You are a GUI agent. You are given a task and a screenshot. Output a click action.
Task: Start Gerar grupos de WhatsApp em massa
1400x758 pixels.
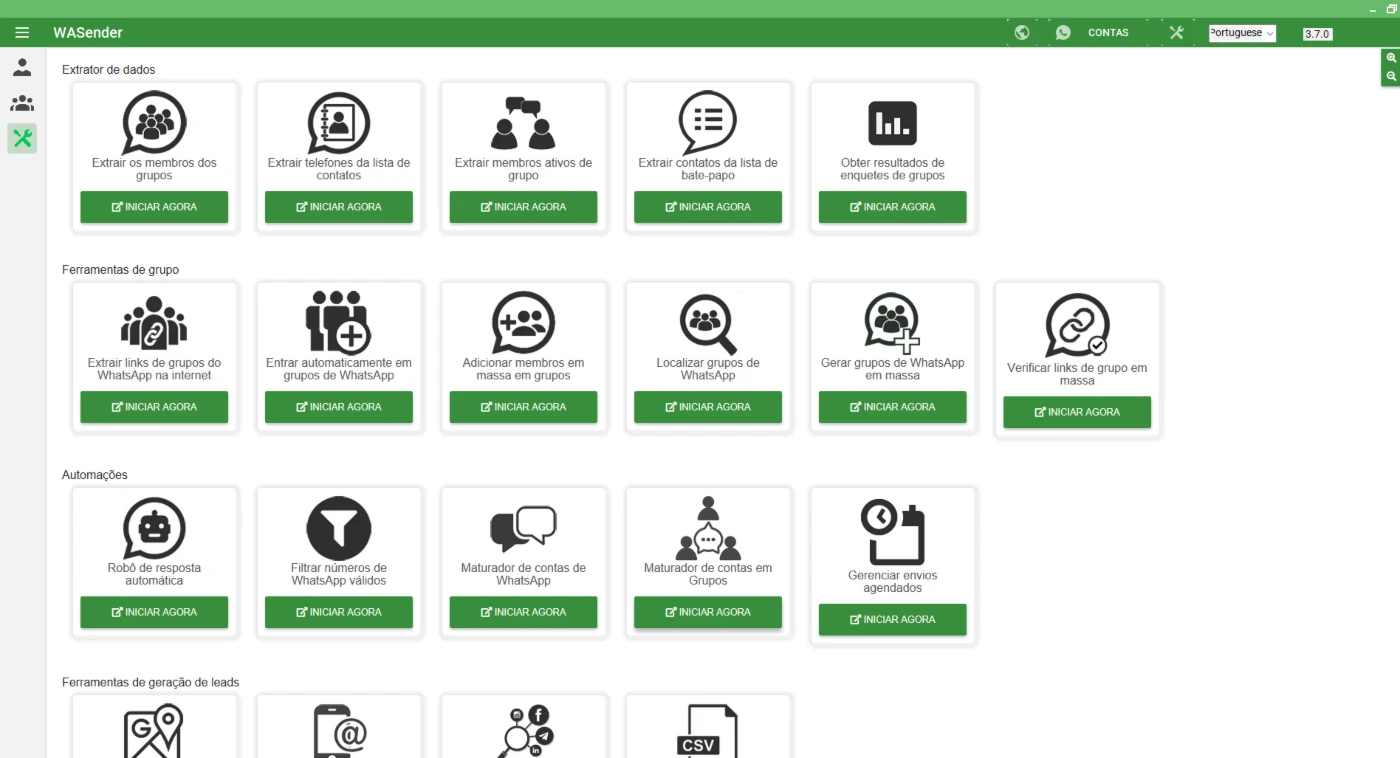[892, 407]
